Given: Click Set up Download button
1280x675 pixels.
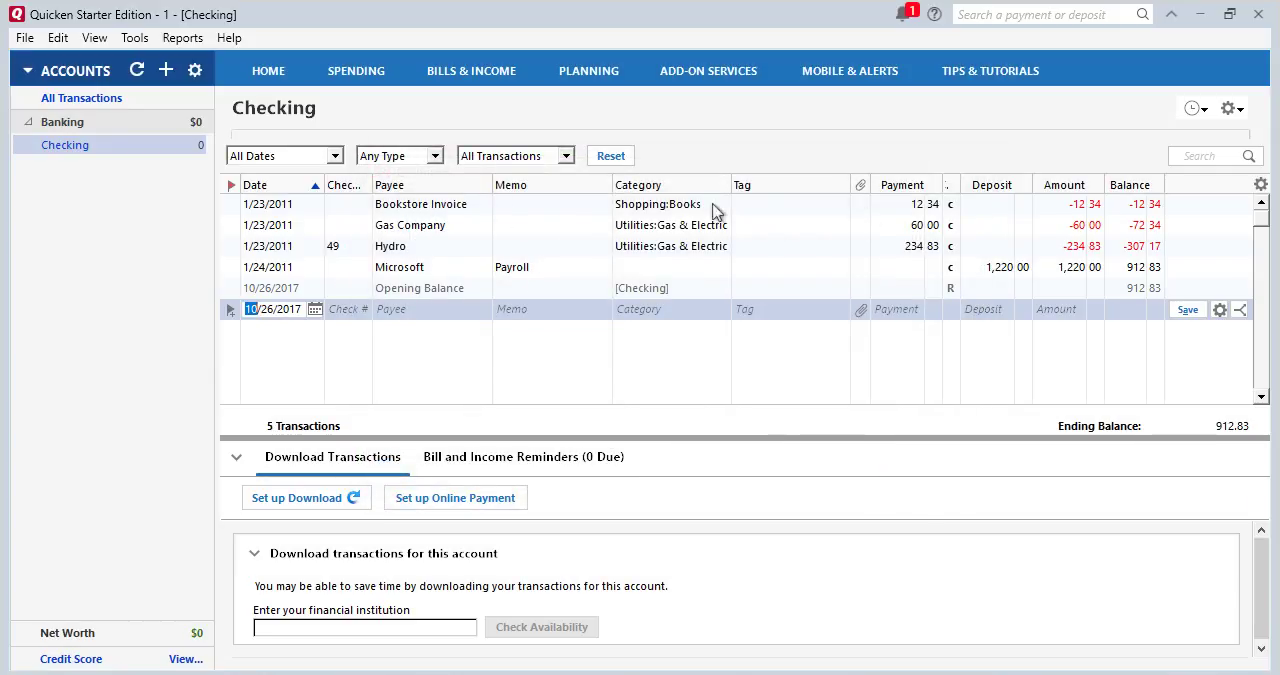Looking at the screenshot, I should pos(306,498).
